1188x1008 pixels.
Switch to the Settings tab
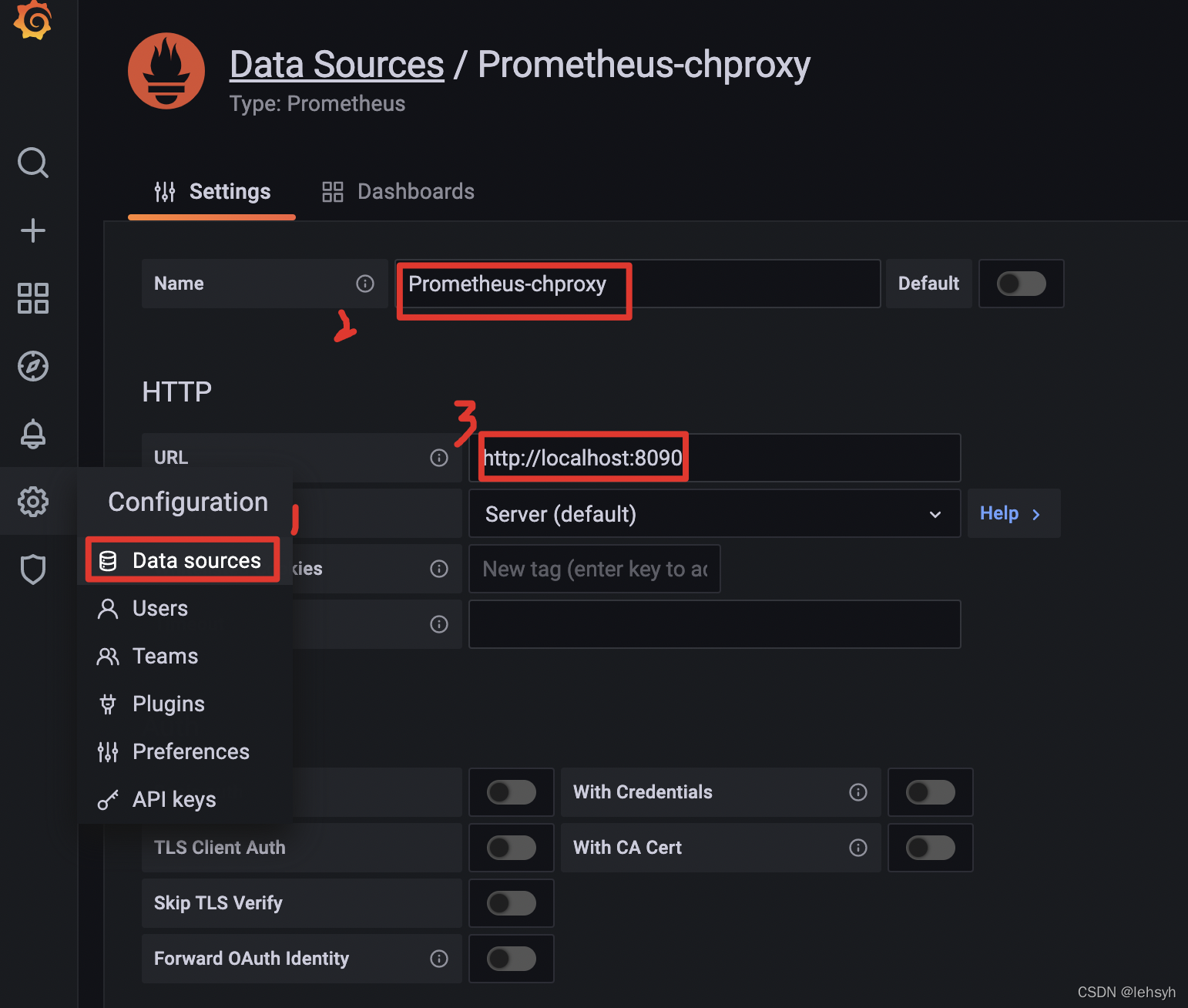coord(212,191)
